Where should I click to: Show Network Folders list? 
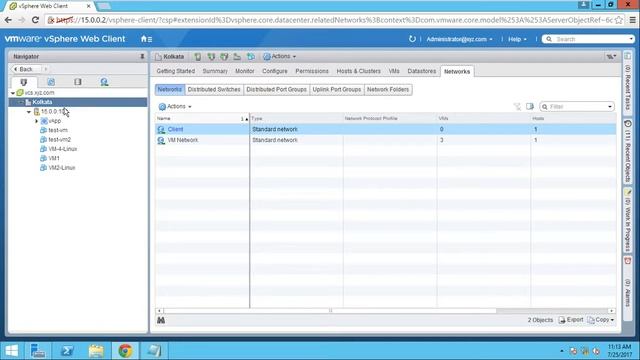(x=388, y=89)
